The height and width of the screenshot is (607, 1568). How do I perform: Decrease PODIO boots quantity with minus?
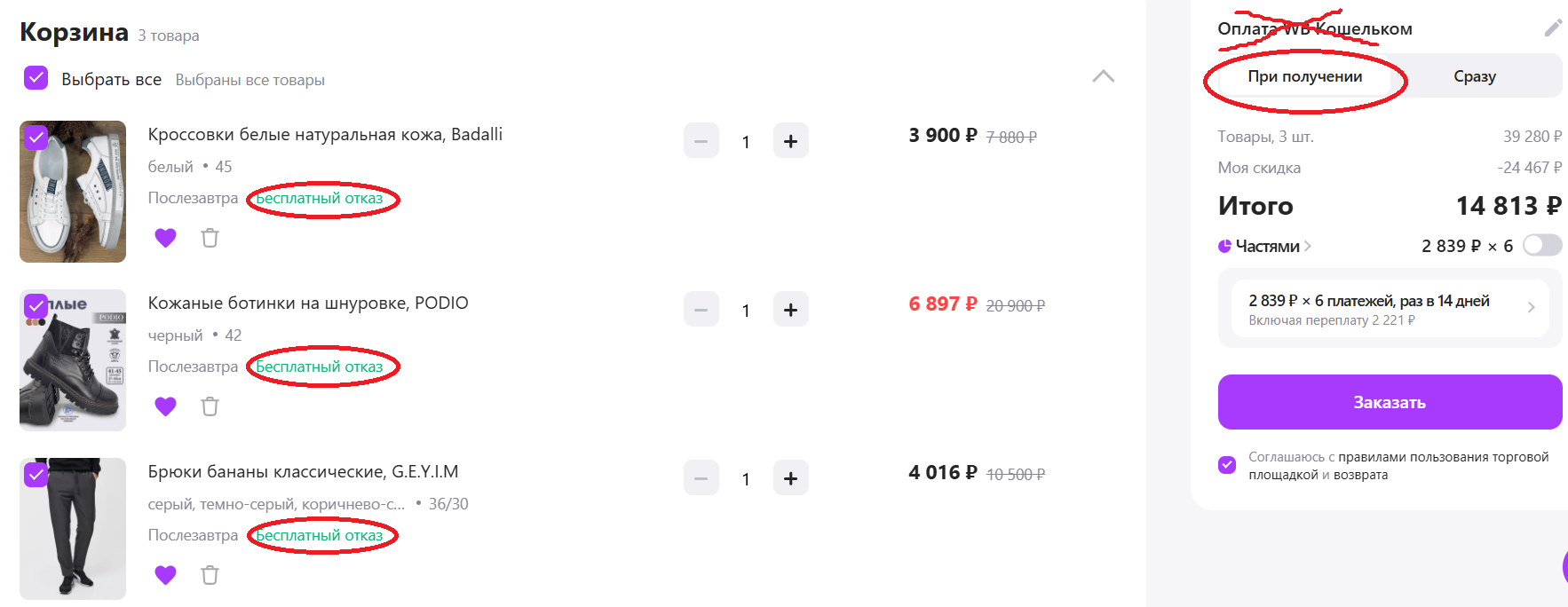(x=701, y=310)
